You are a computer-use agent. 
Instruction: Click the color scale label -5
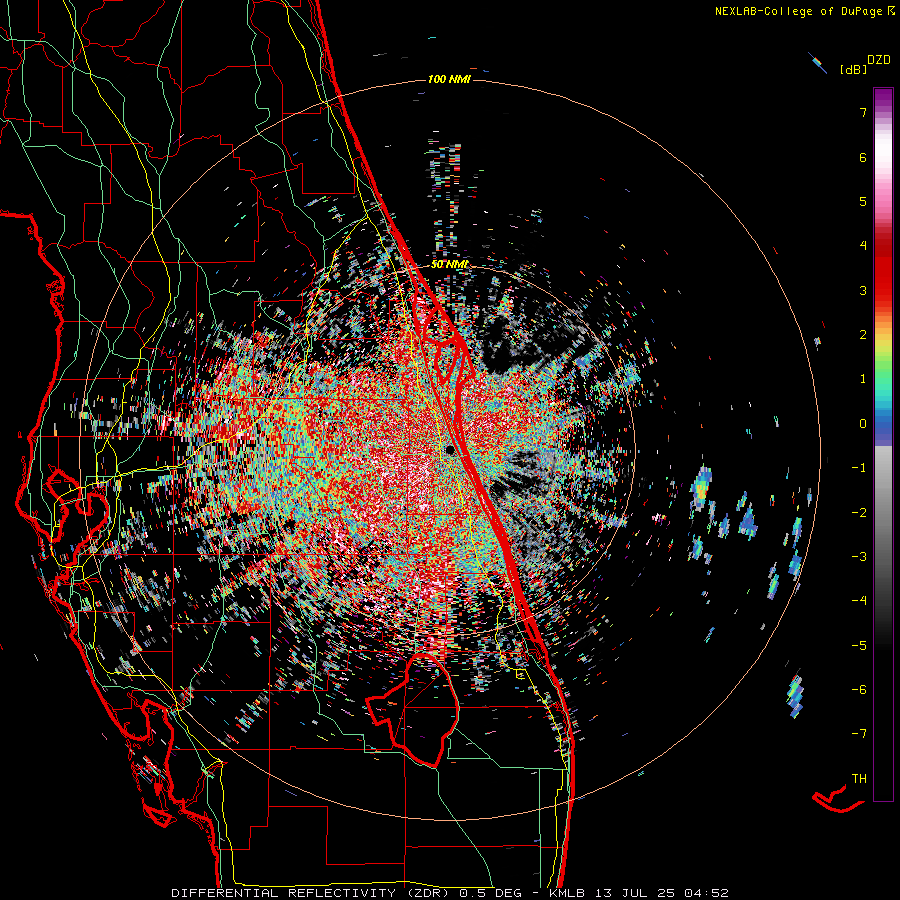click(859, 646)
